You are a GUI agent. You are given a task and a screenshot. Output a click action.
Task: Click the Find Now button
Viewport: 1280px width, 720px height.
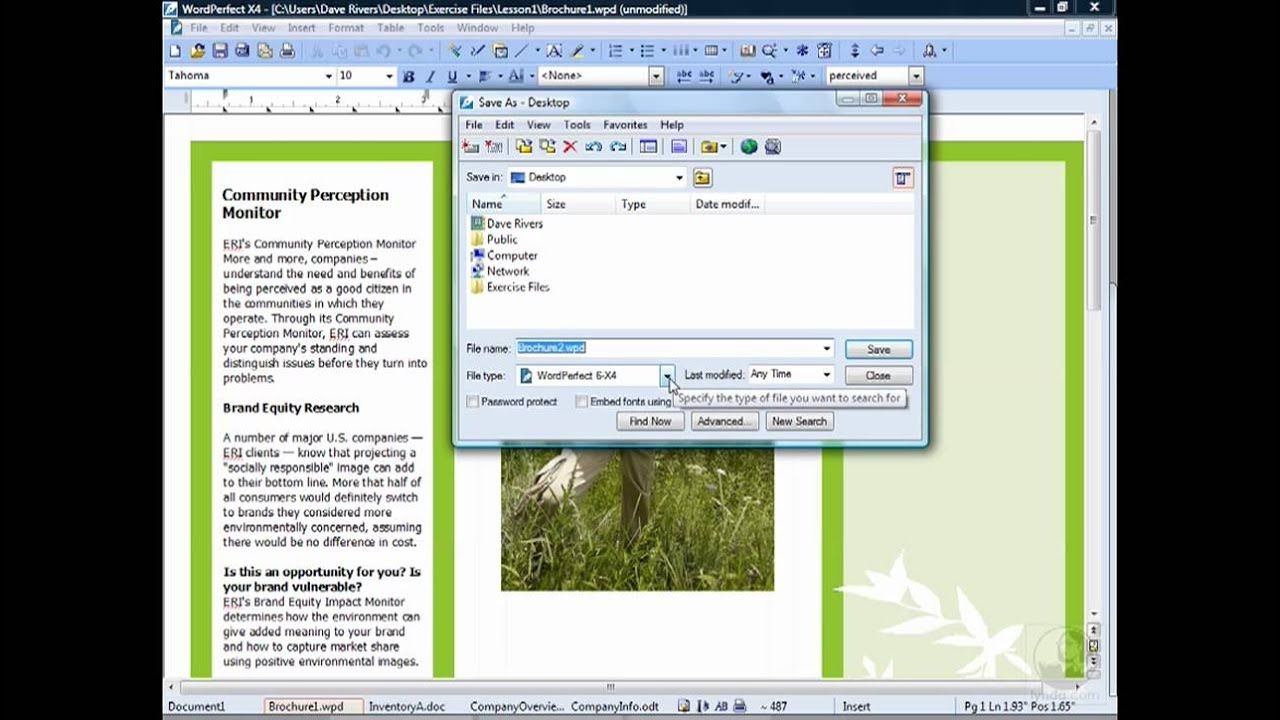click(x=650, y=422)
